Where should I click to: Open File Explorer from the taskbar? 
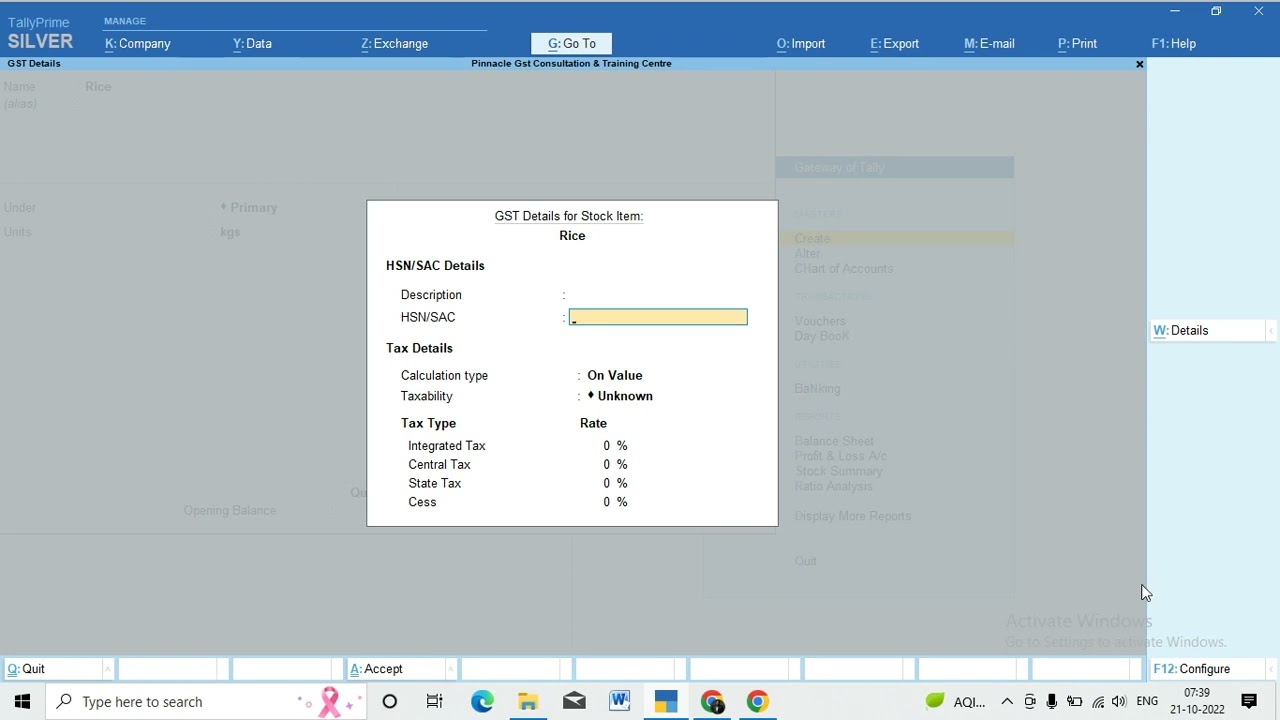pos(528,702)
